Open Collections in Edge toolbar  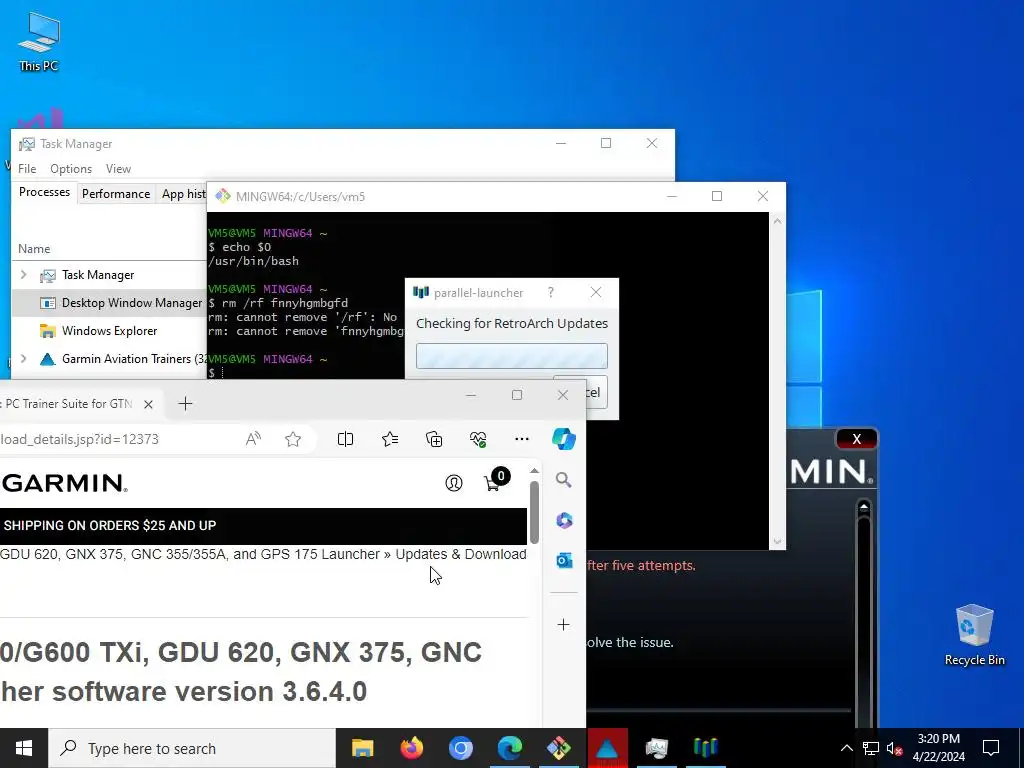point(434,440)
